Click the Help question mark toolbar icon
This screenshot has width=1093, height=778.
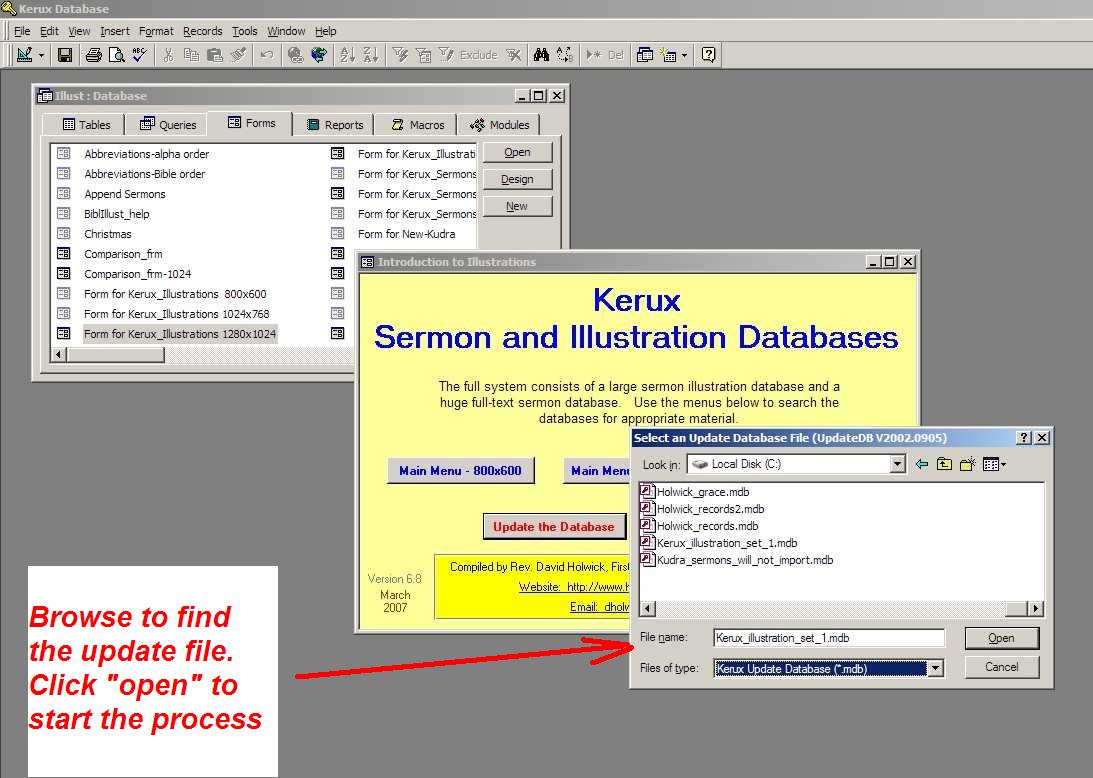point(708,55)
